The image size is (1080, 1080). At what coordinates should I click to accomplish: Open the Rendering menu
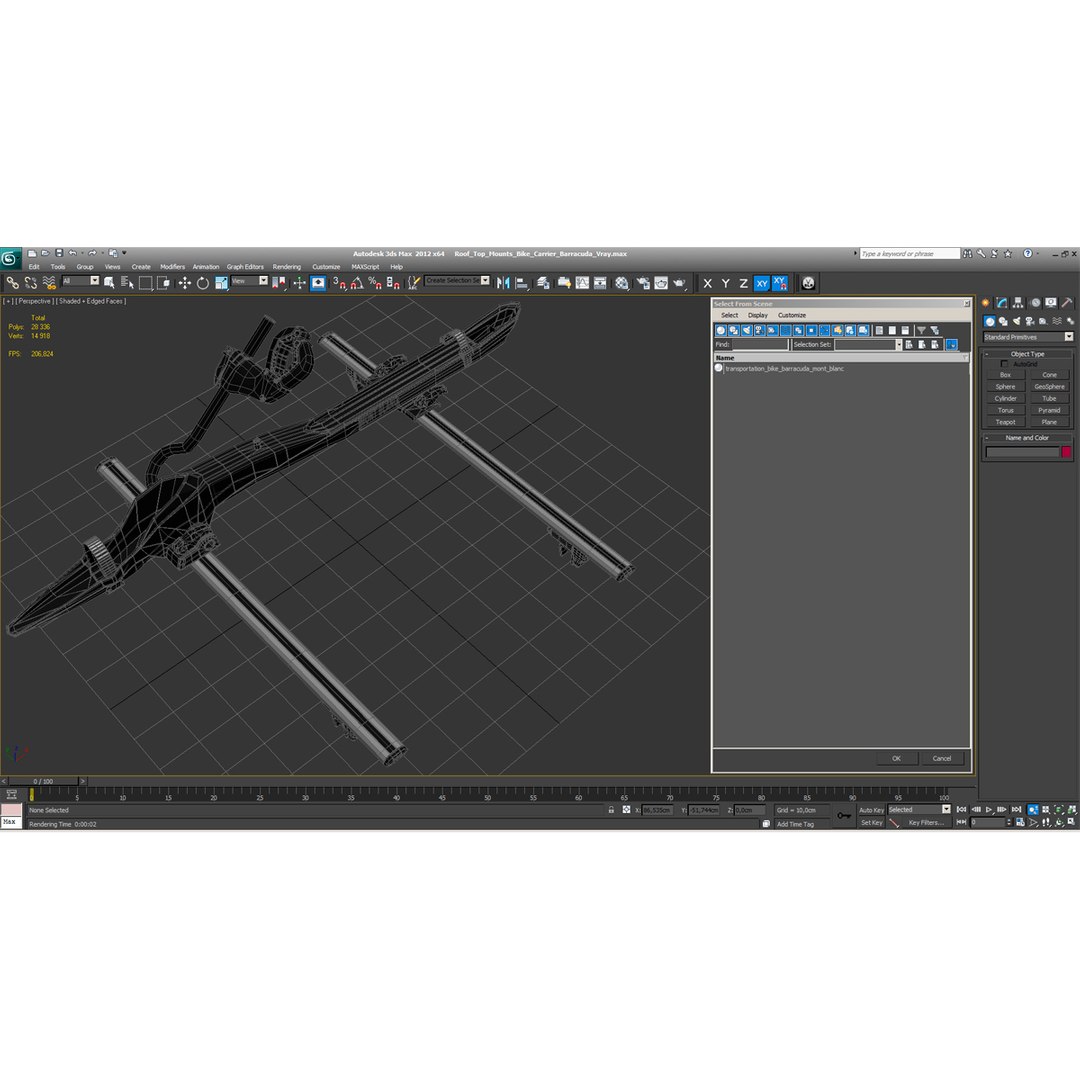click(x=287, y=267)
